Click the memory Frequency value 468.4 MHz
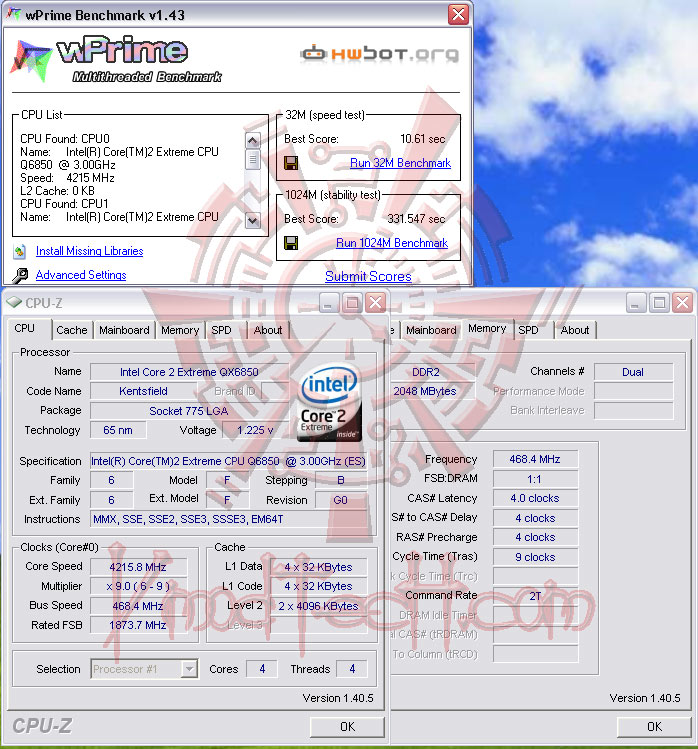 (x=535, y=459)
